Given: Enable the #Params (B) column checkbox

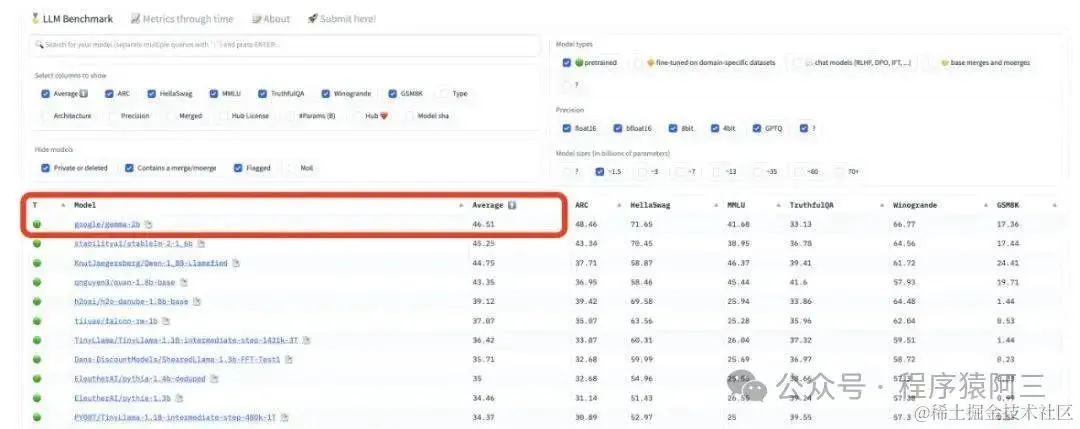Looking at the screenshot, I should 291,116.
